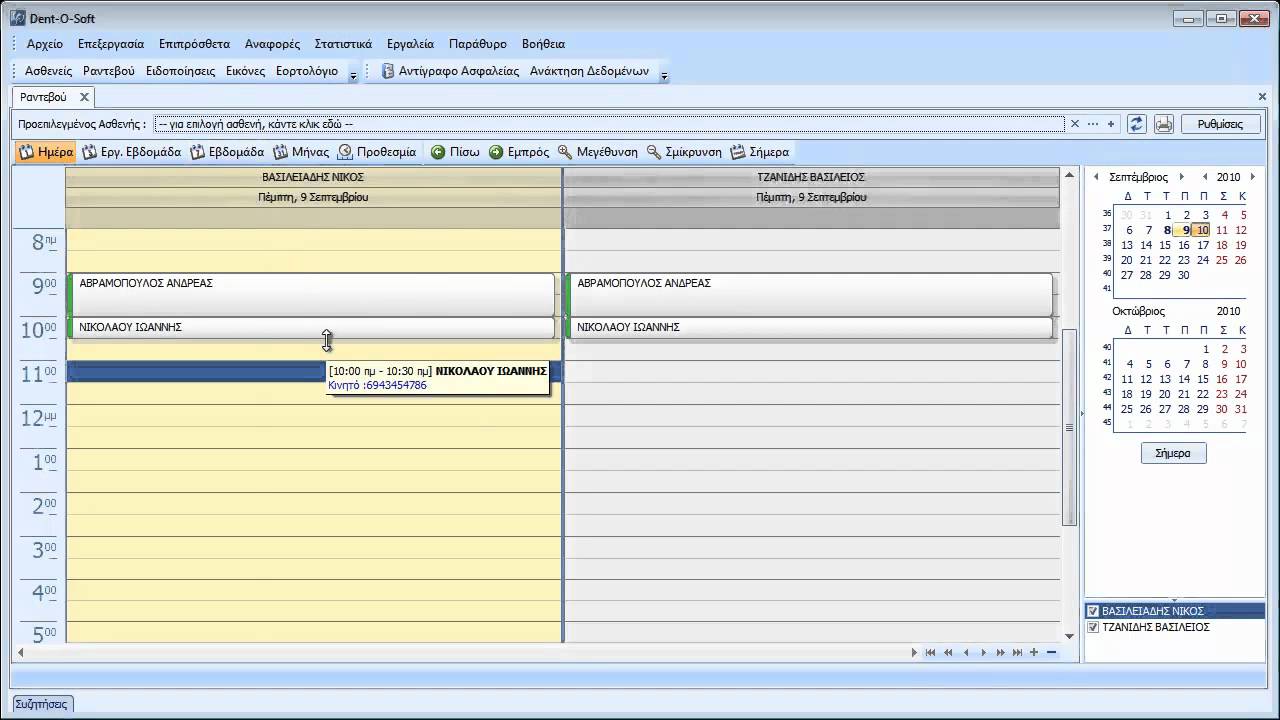Click the single left arrow in the bottom navigator
Image resolution: width=1280 pixels, height=720 pixels.
(x=966, y=652)
